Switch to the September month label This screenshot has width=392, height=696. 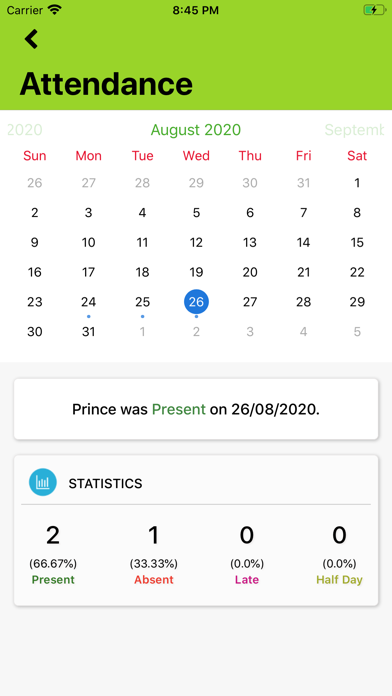pos(354,130)
